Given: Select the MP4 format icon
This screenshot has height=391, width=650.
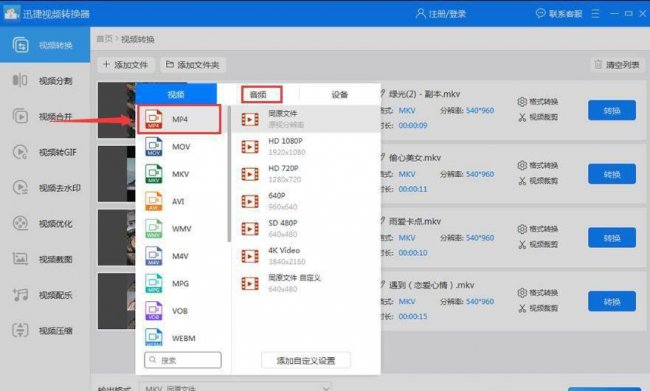Looking at the screenshot, I should tap(153, 119).
